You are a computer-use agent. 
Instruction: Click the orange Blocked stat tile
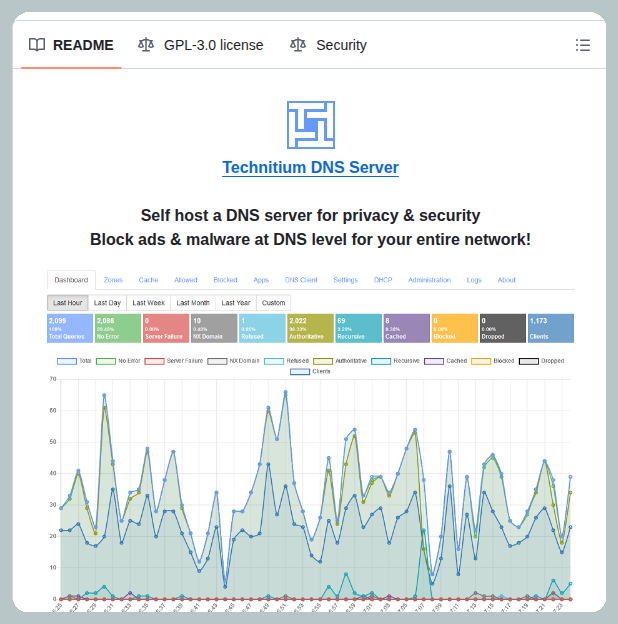[455, 328]
